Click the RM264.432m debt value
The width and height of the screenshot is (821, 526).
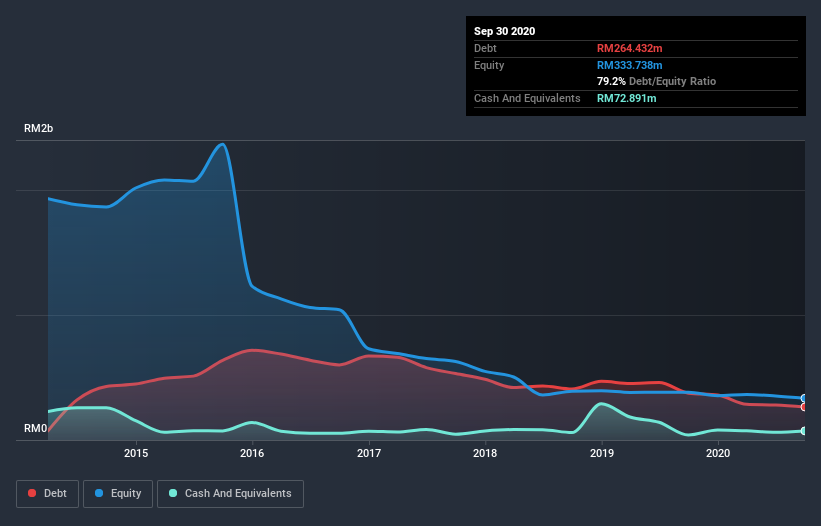tap(629, 48)
